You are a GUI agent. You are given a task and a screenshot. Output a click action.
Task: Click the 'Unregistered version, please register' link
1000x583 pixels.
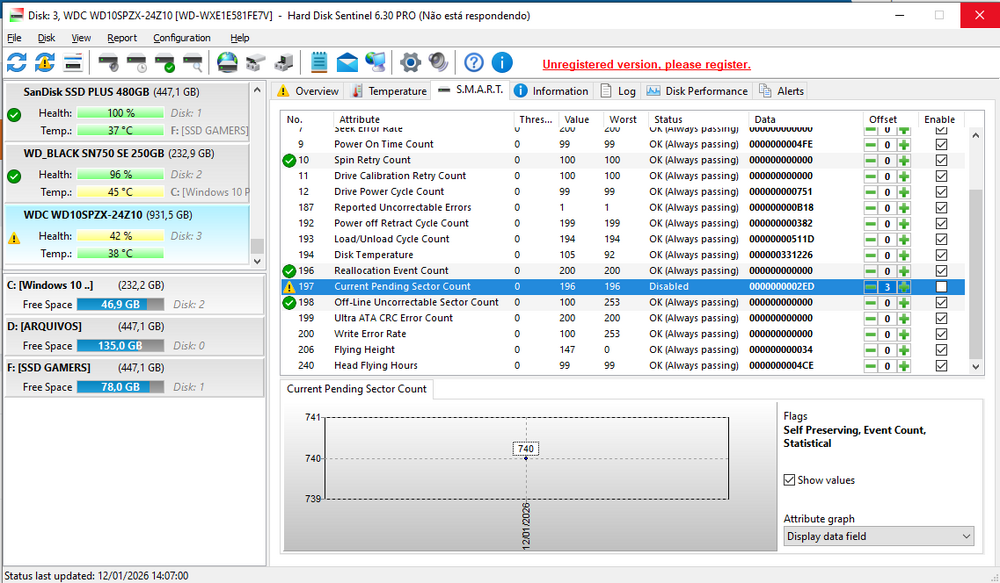pos(646,64)
